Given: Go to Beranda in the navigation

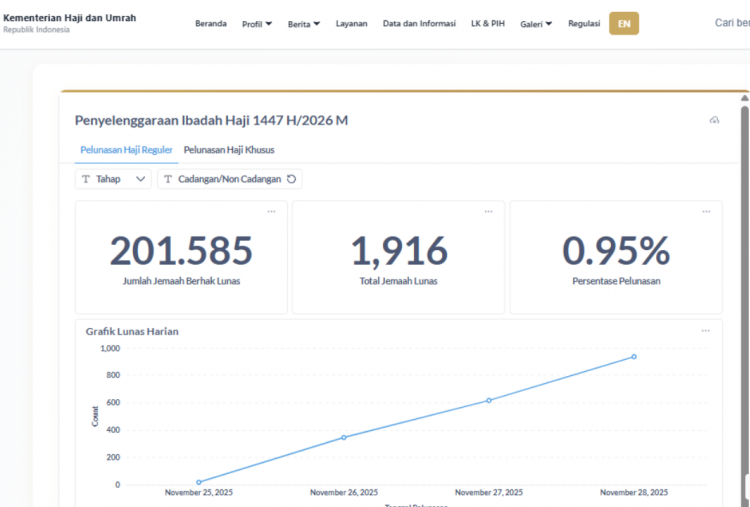Looking at the screenshot, I should pyautogui.click(x=210, y=23).
